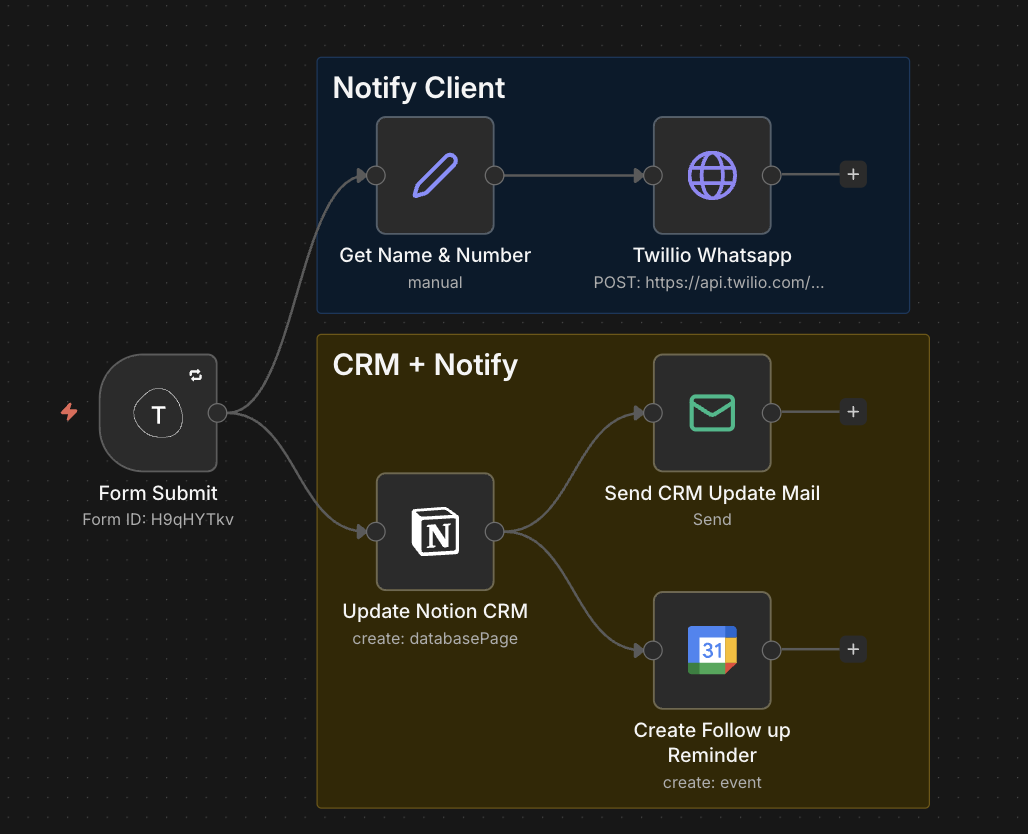This screenshot has width=1028, height=834.
Task: Add a node after Twillio Whatsapp
Action: (x=853, y=175)
